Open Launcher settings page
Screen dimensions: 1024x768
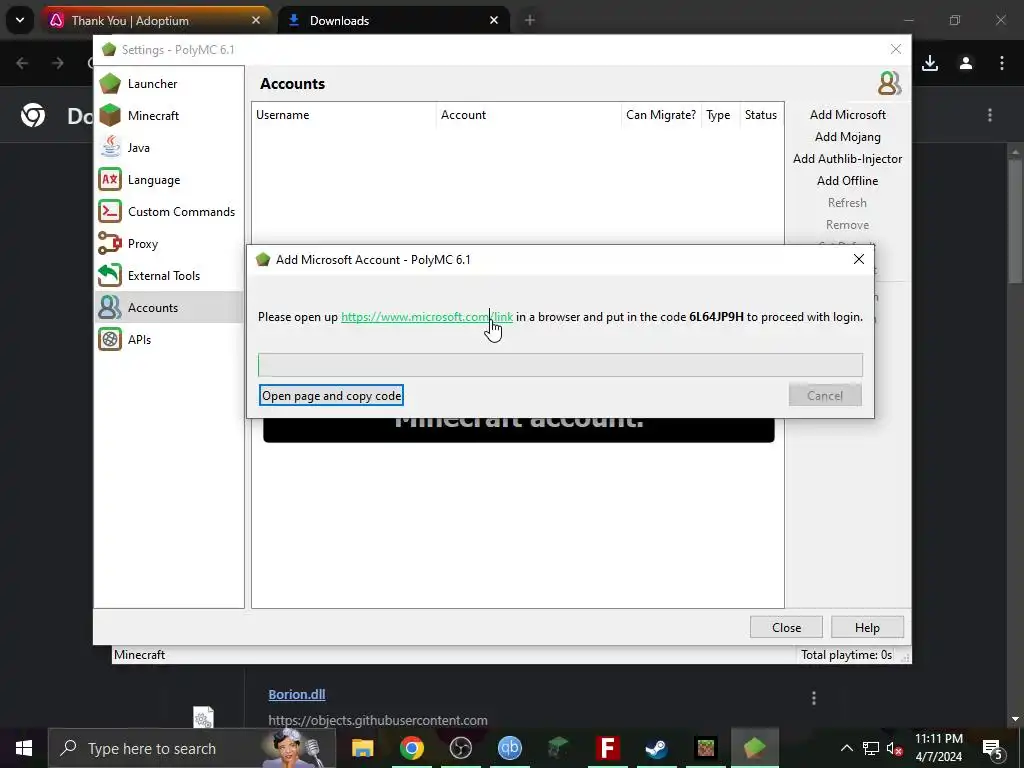169,84
